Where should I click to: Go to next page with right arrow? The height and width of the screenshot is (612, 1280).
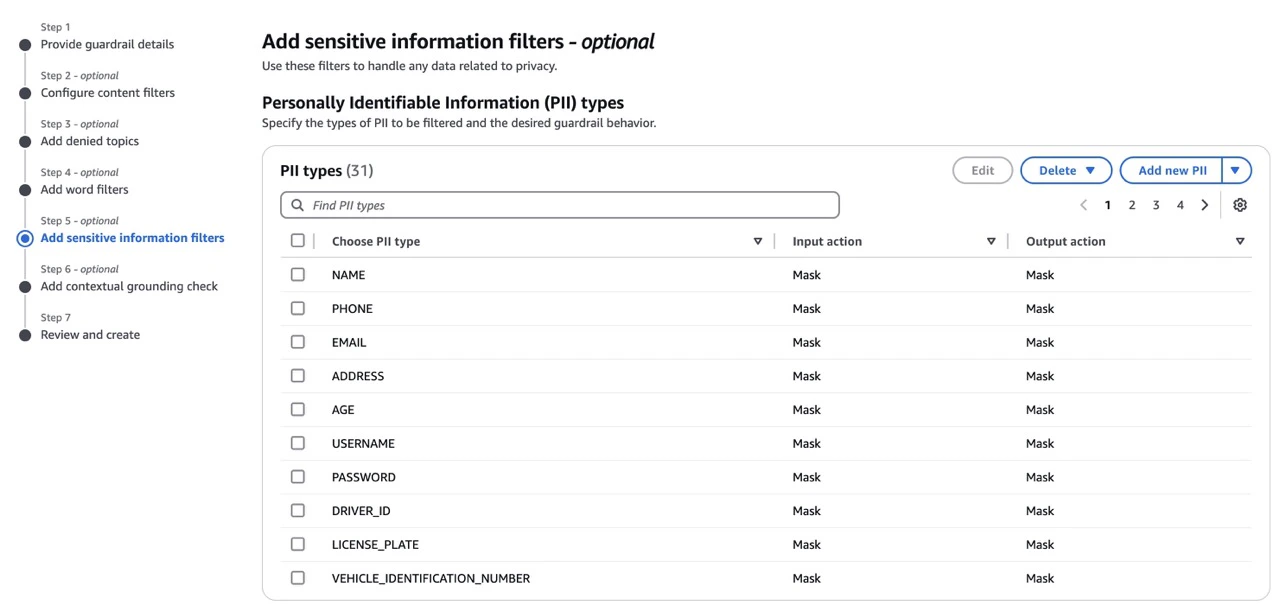pyautogui.click(x=1205, y=204)
